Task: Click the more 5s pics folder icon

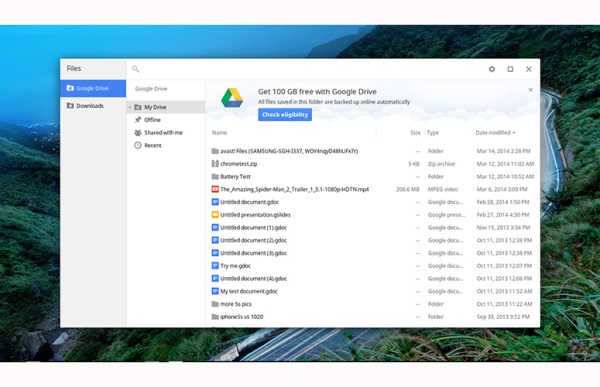Action: (215, 304)
